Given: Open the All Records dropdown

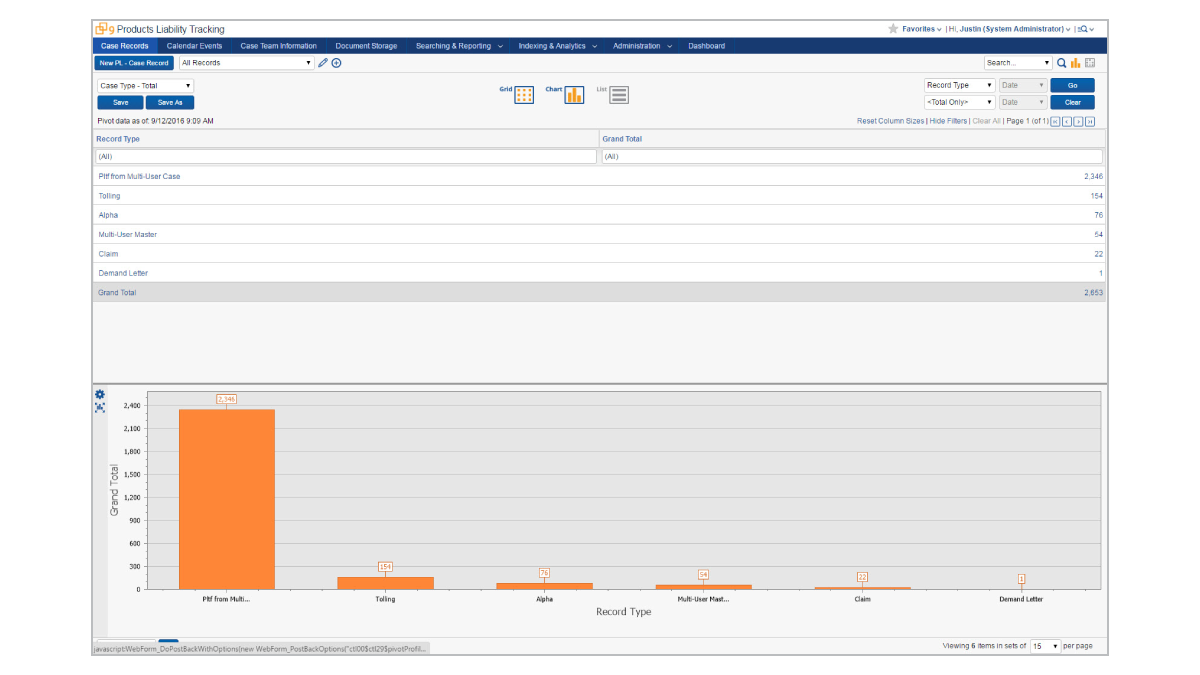Looking at the screenshot, I should 246,62.
